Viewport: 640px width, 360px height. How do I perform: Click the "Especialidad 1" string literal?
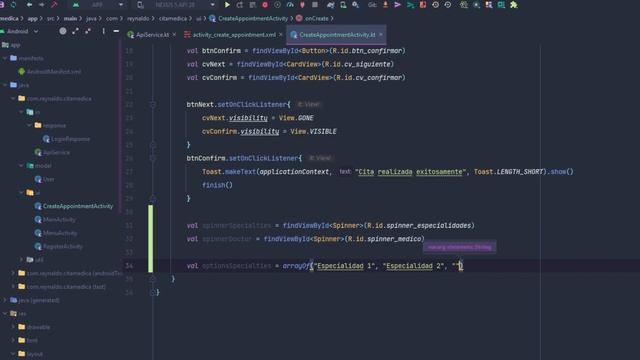[x=344, y=266]
